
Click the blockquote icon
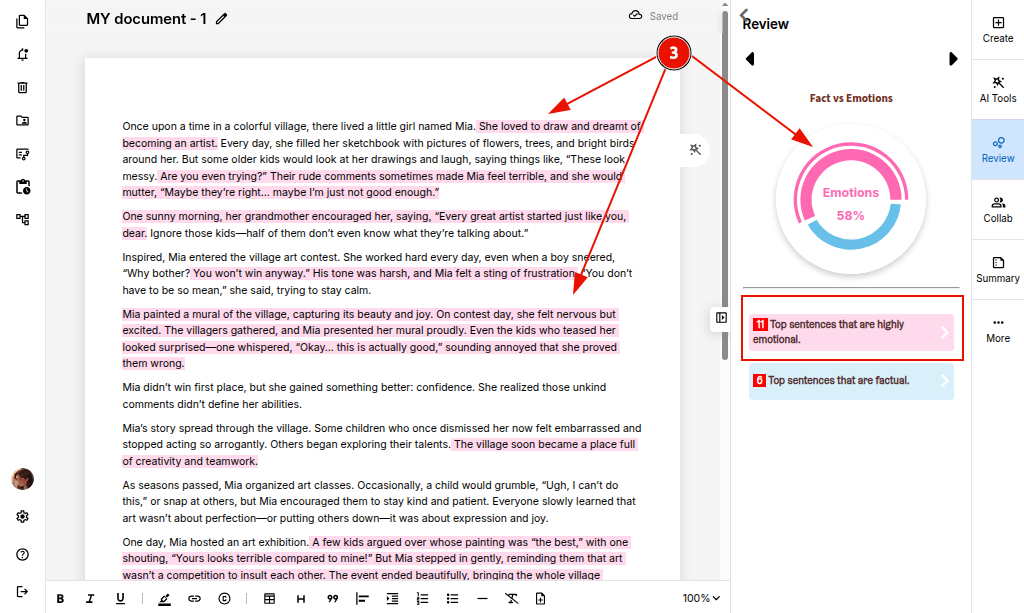pos(332,599)
